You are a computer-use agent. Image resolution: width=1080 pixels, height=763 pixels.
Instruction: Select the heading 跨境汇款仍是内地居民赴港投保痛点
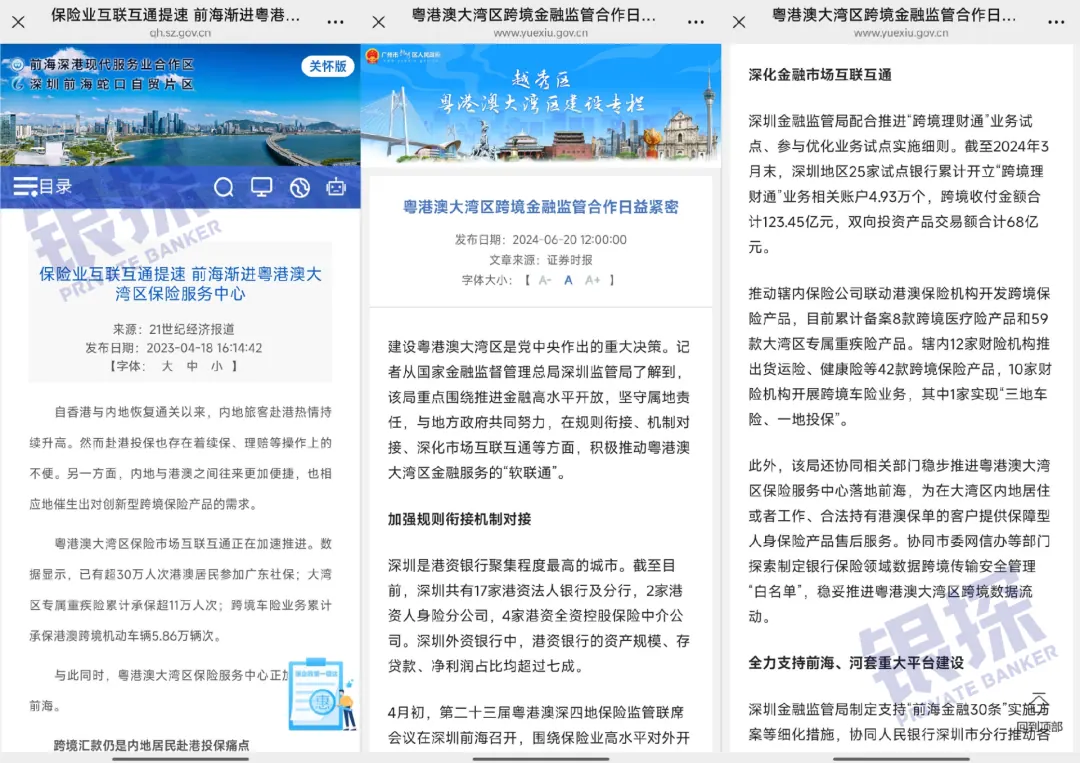[x=152, y=745]
